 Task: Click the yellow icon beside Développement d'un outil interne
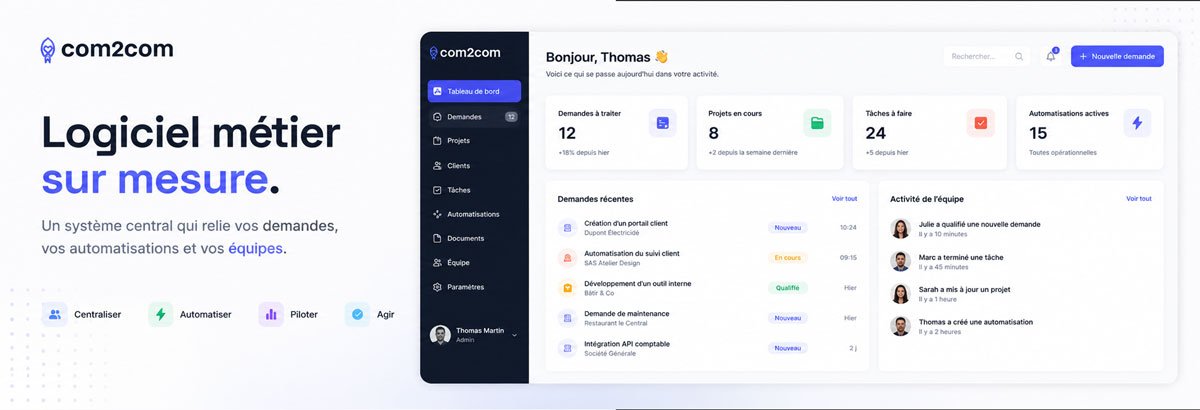[567, 288]
